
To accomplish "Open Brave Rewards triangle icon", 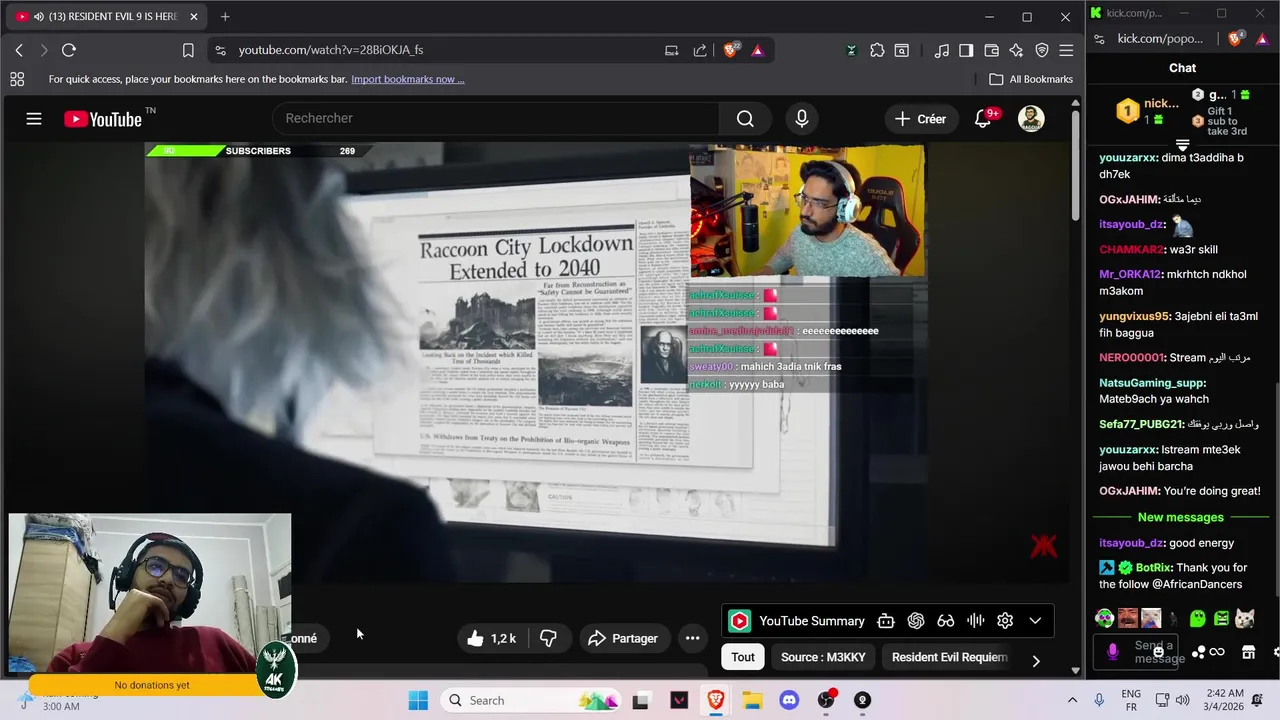I will pos(757,50).
